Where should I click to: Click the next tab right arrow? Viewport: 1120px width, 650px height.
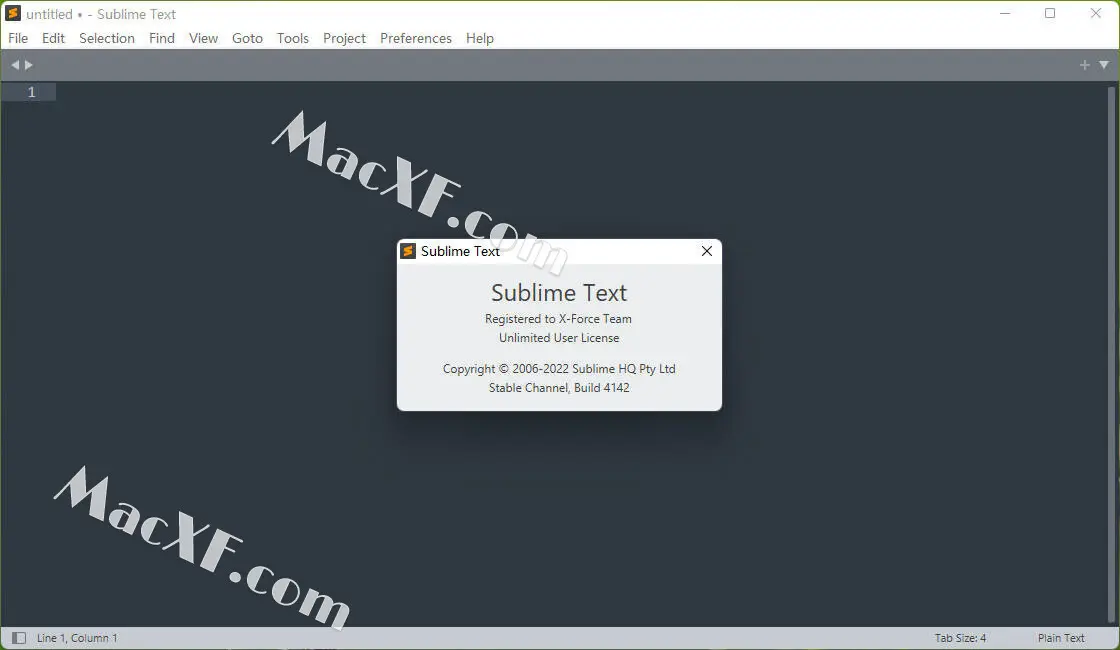29,65
